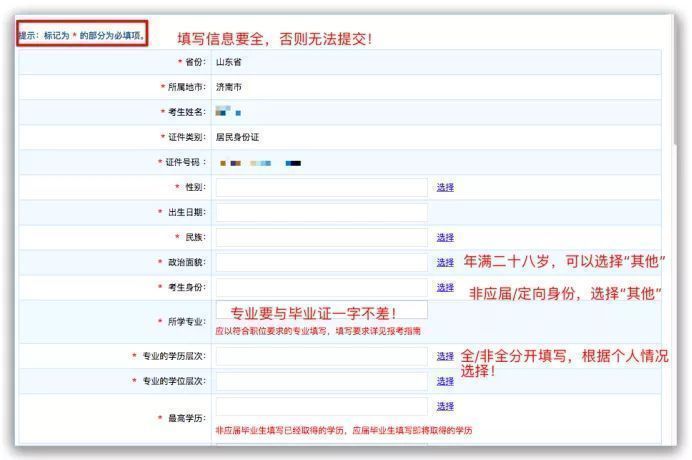Click the 出生日期 input field
The width and height of the screenshot is (692, 460).
(321, 212)
